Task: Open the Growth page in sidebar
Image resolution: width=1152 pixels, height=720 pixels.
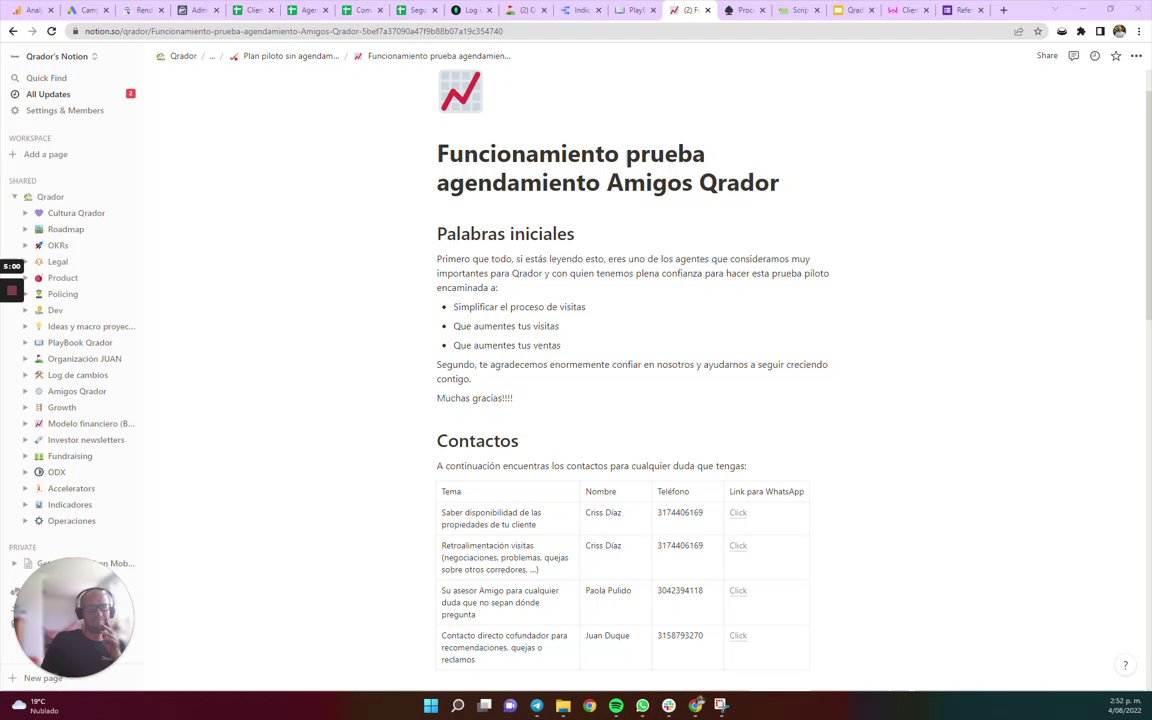Action: [62, 408]
